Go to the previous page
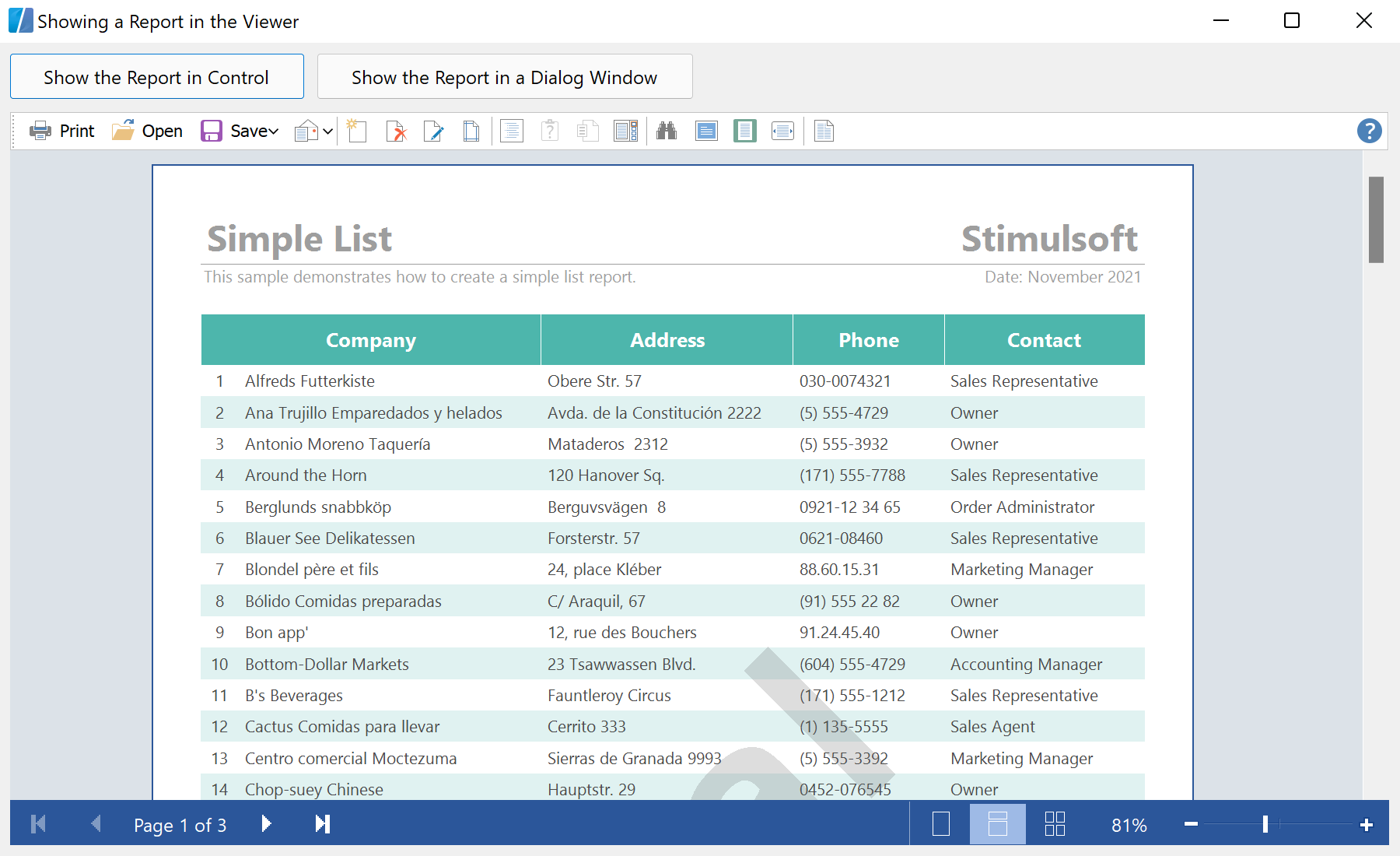 96,823
